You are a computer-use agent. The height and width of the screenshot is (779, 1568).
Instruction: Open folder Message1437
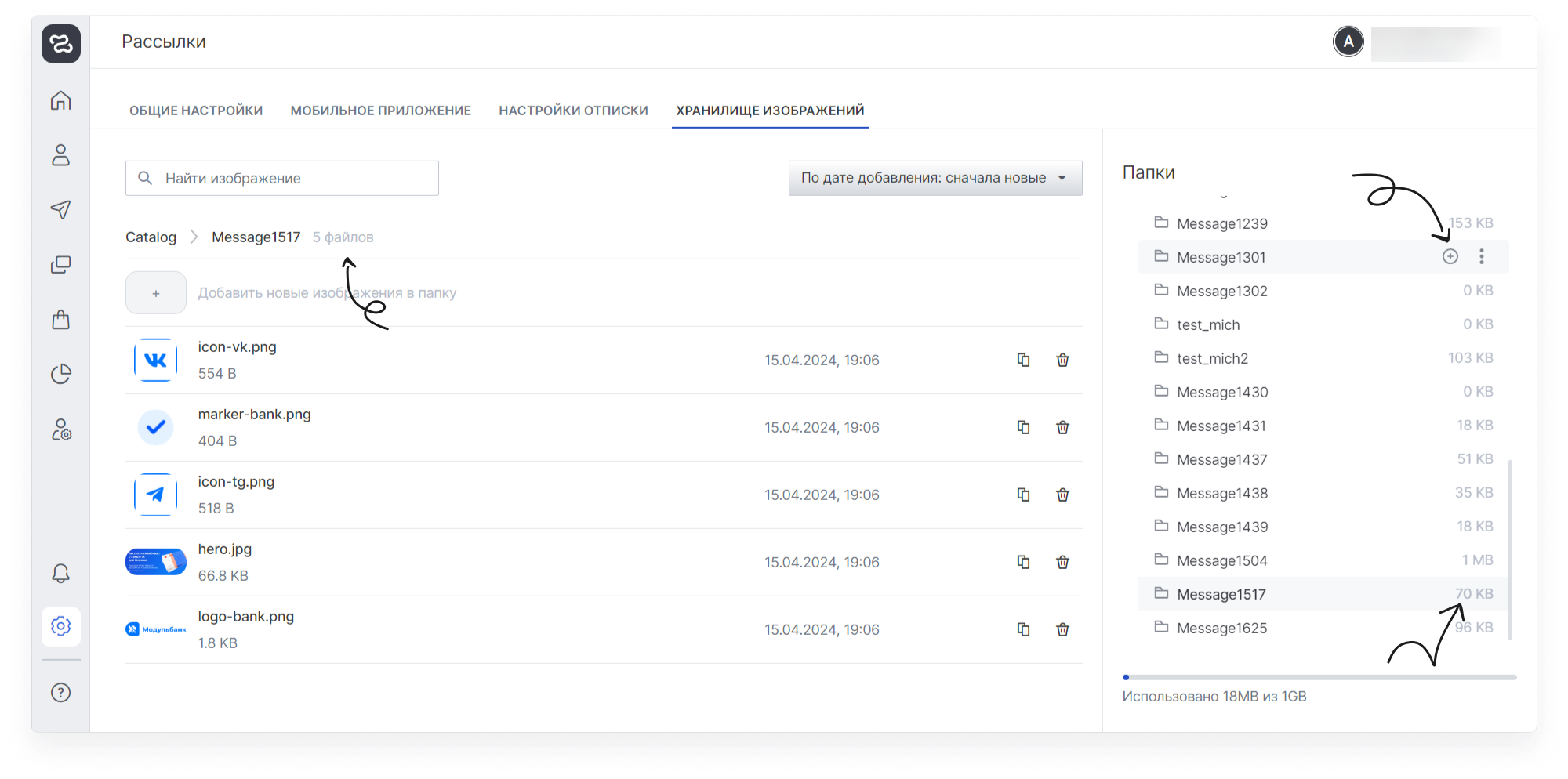coord(1323,459)
